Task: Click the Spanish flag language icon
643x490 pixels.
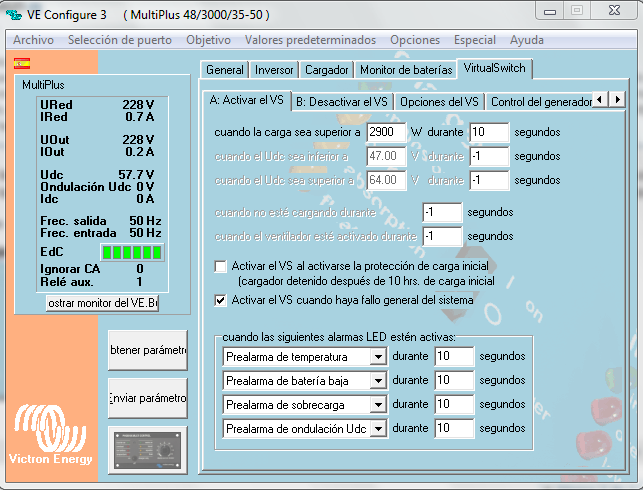Action: coord(22,64)
